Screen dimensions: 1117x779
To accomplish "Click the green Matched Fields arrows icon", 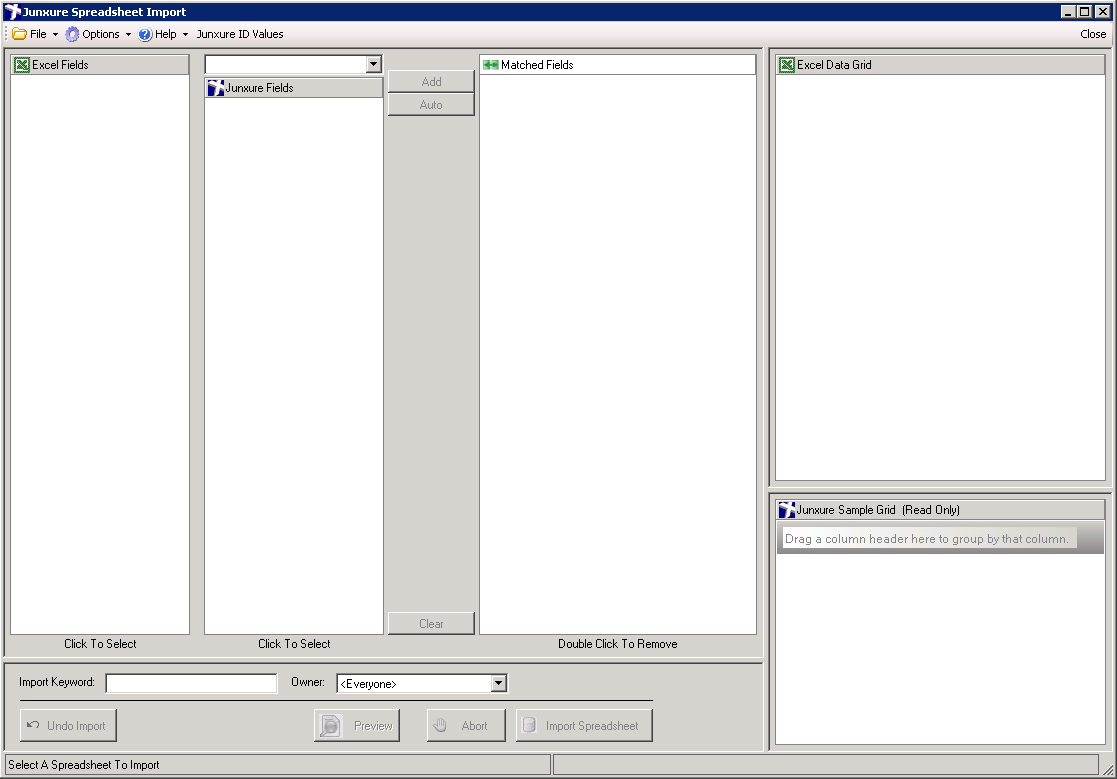I will coord(491,65).
